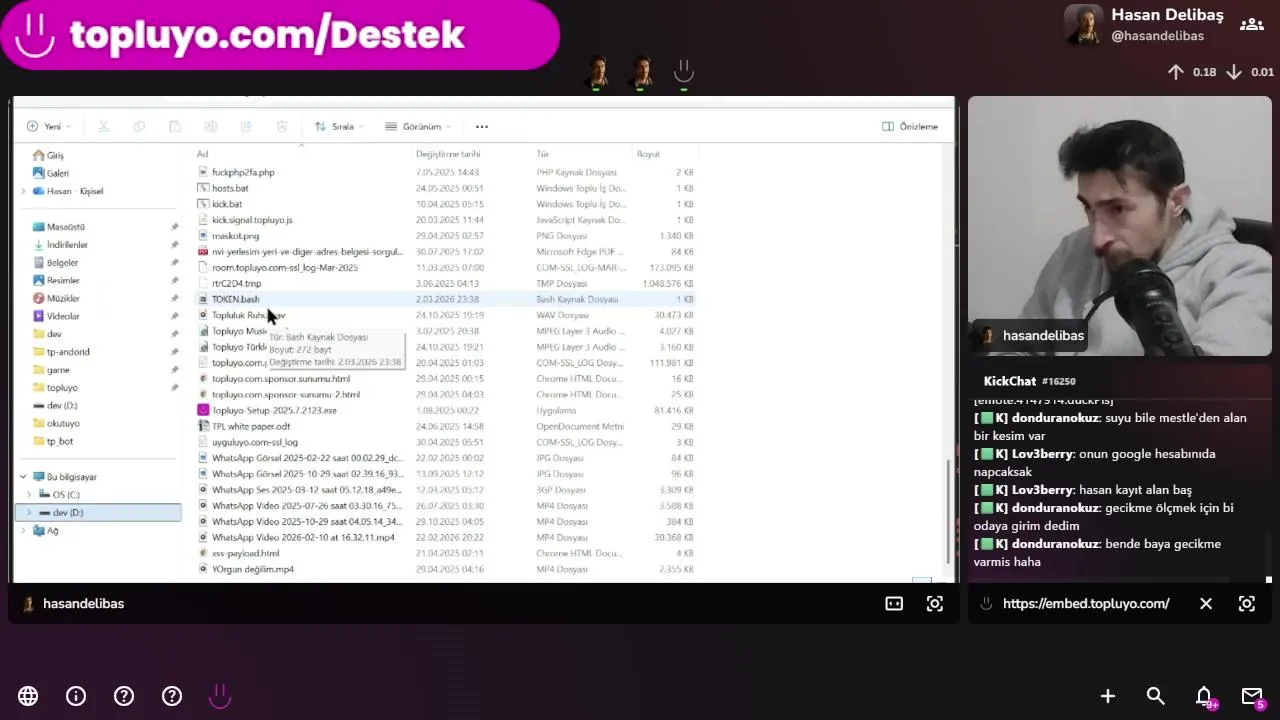This screenshot has width=1280, height=720.
Task: Sort by Değiştirme tarihi column header
Action: [448, 154]
